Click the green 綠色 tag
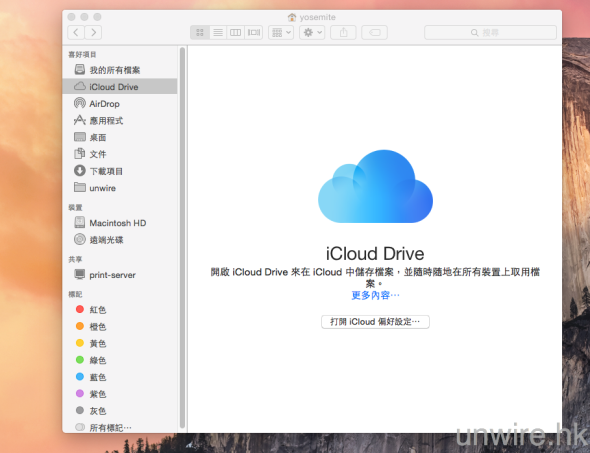Image resolution: width=590 pixels, height=453 pixels. point(120,360)
